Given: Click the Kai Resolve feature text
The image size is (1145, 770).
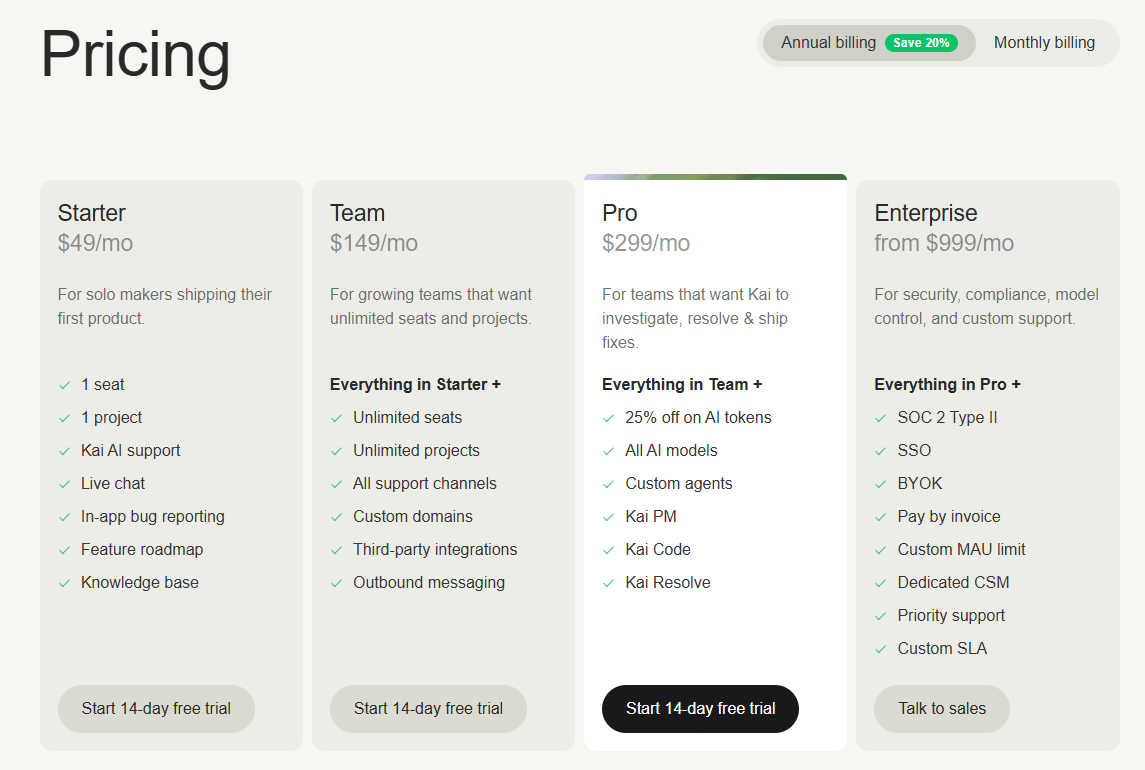Looking at the screenshot, I should [667, 582].
